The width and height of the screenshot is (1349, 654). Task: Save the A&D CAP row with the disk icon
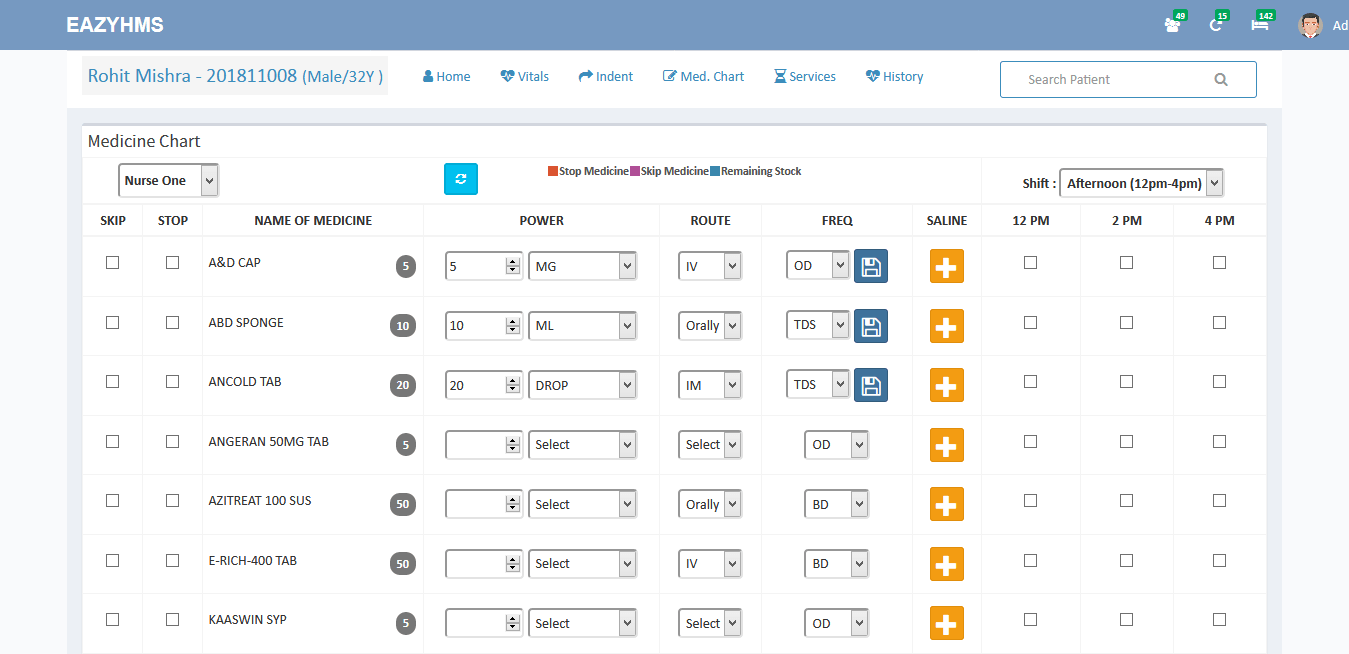[x=870, y=266]
